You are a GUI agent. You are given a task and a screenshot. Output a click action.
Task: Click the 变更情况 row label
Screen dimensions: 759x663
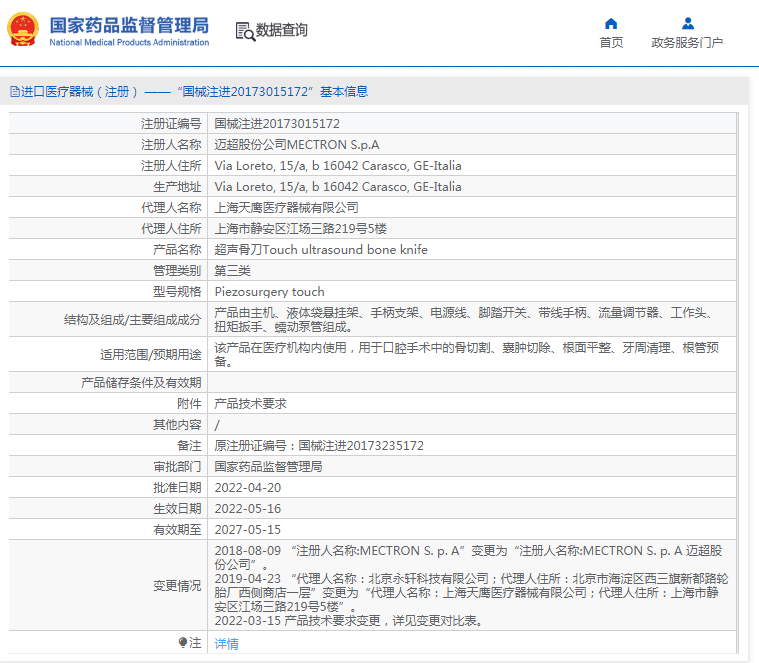click(x=177, y=586)
